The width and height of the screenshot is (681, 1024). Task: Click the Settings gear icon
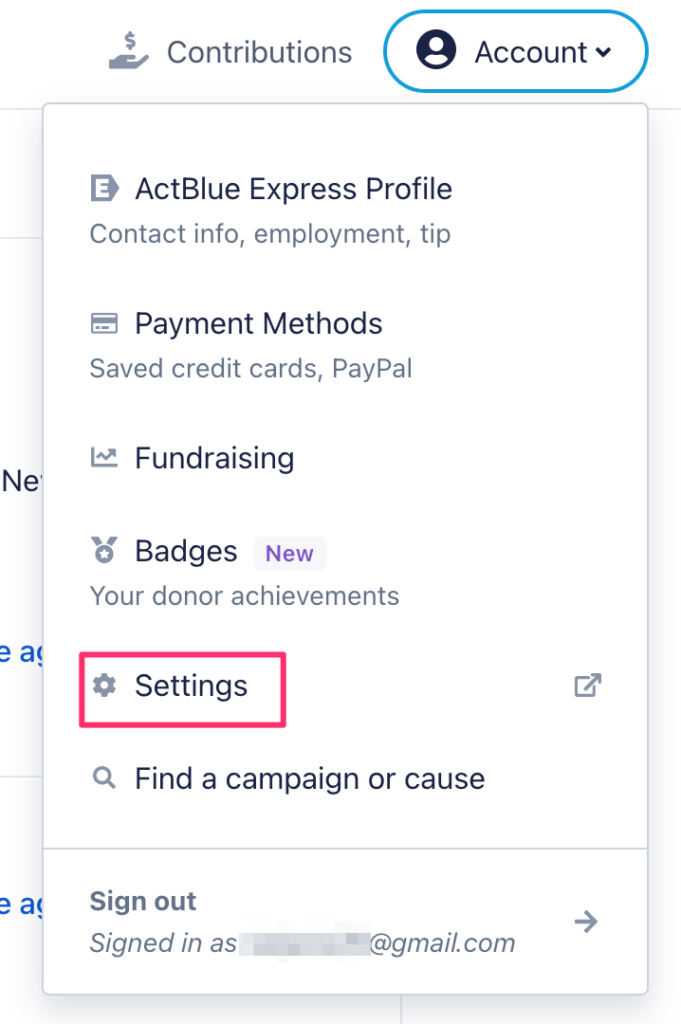(x=104, y=685)
